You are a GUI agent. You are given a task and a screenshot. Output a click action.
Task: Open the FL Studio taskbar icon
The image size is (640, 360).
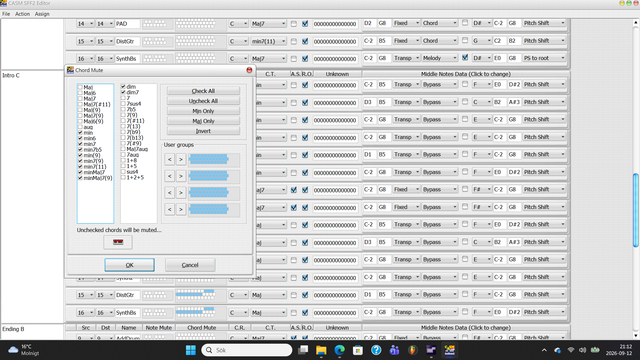(x=413, y=350)
